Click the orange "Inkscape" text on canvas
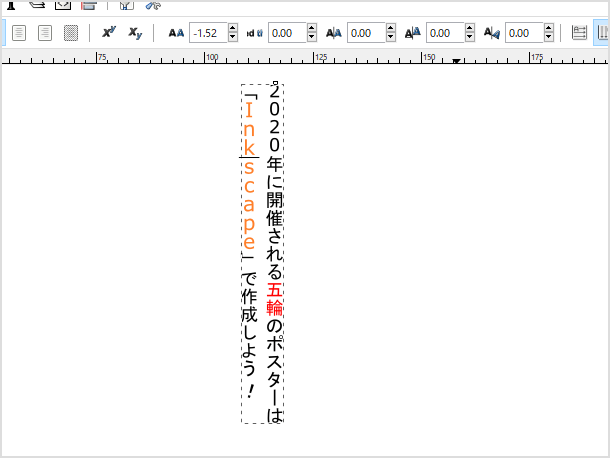Image resolution: width=610 pixels, height=458 pixels. [x=249, y=175]
